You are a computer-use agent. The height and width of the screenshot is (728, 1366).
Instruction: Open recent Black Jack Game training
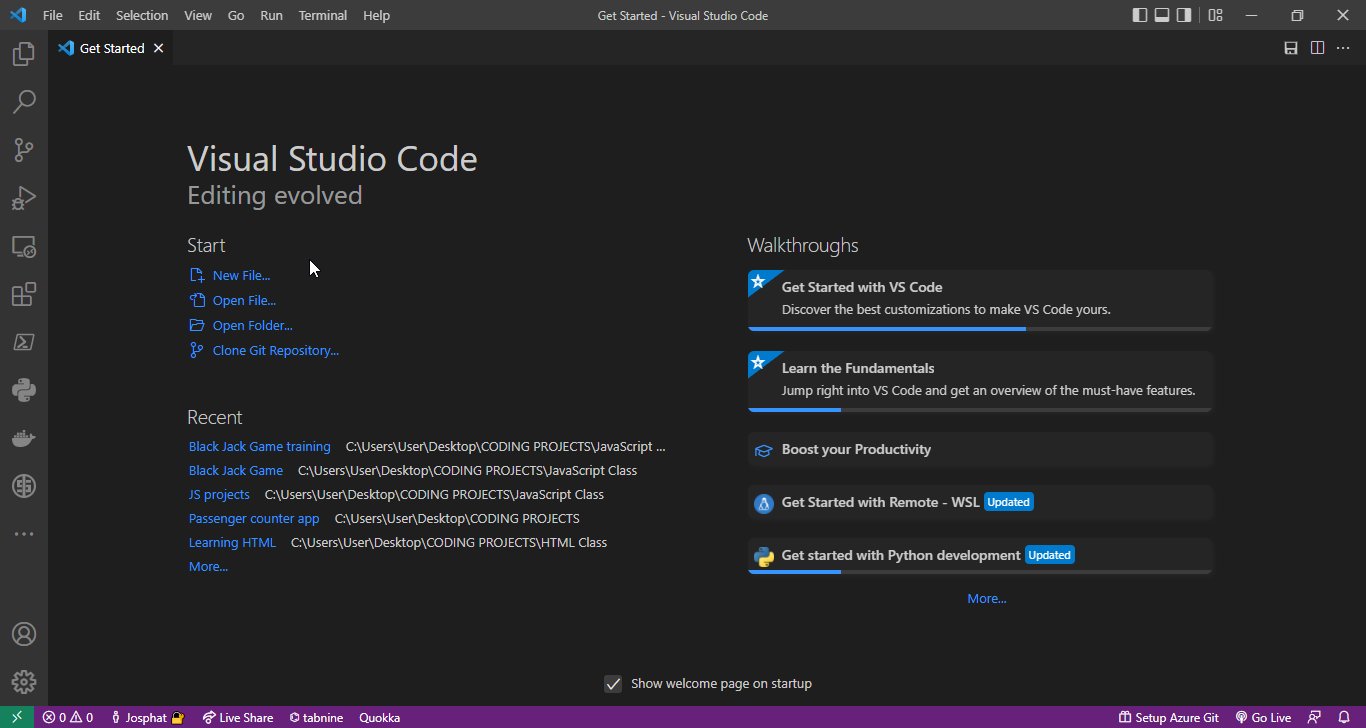coord(260,446)
